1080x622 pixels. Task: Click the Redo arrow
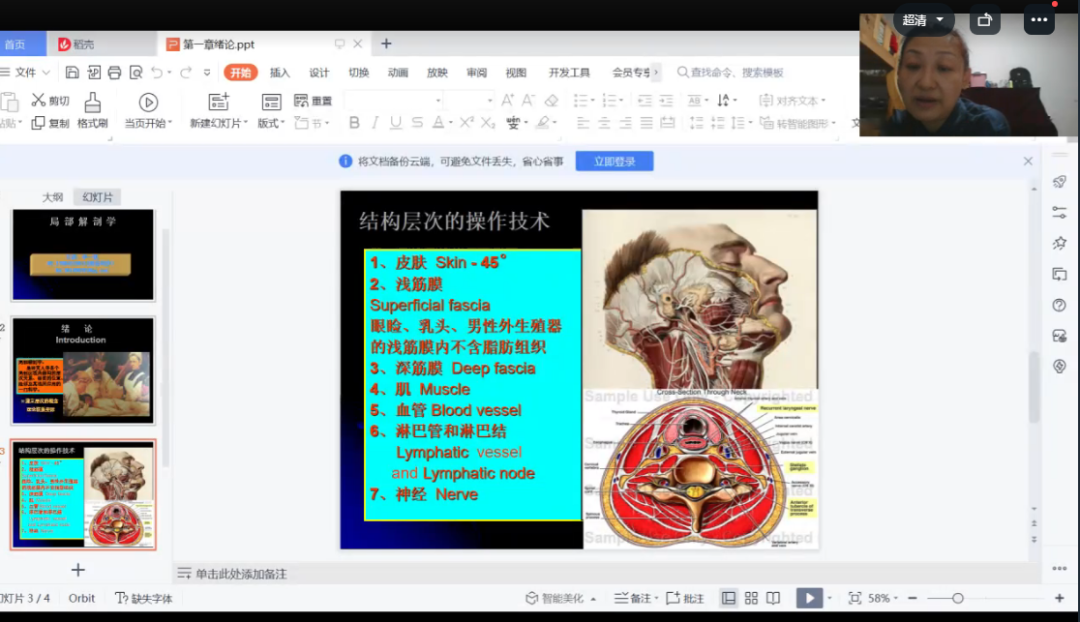coord(186,72)
